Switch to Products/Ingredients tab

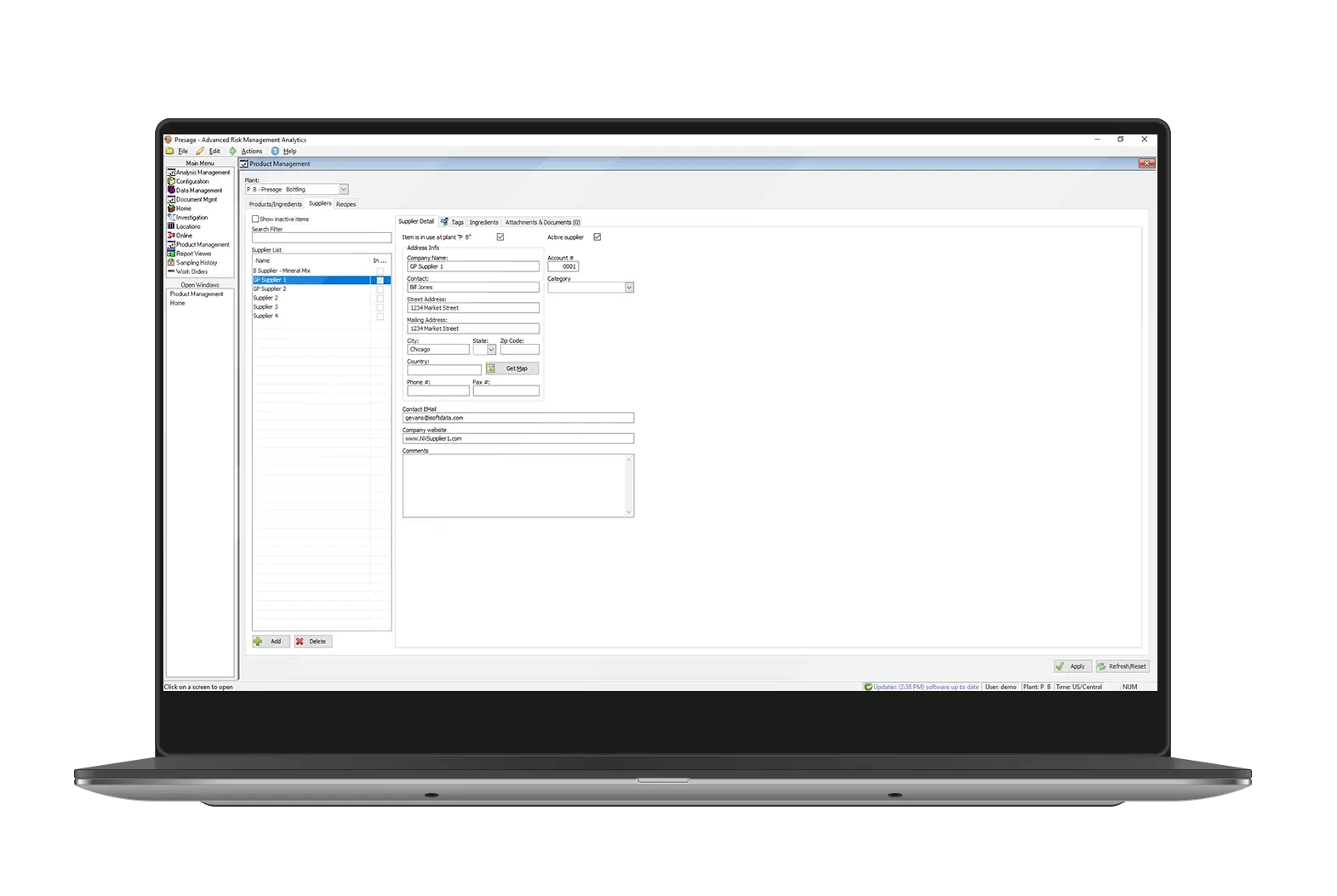(x=276, y=204)
